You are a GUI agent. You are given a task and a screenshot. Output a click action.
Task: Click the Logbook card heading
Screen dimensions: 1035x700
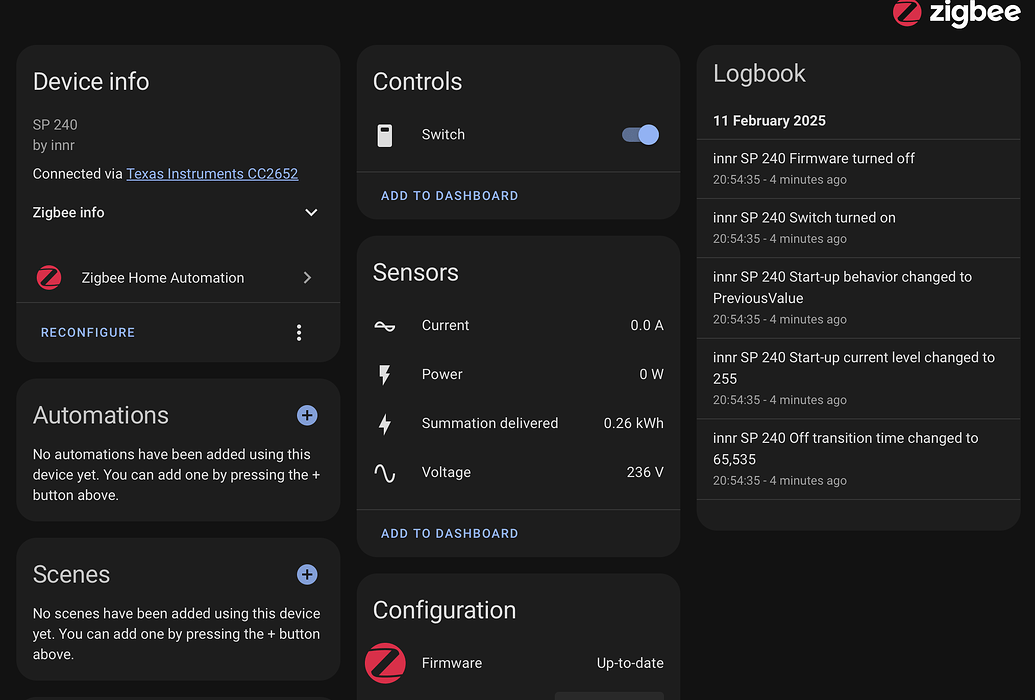click(x=759, y=73)
